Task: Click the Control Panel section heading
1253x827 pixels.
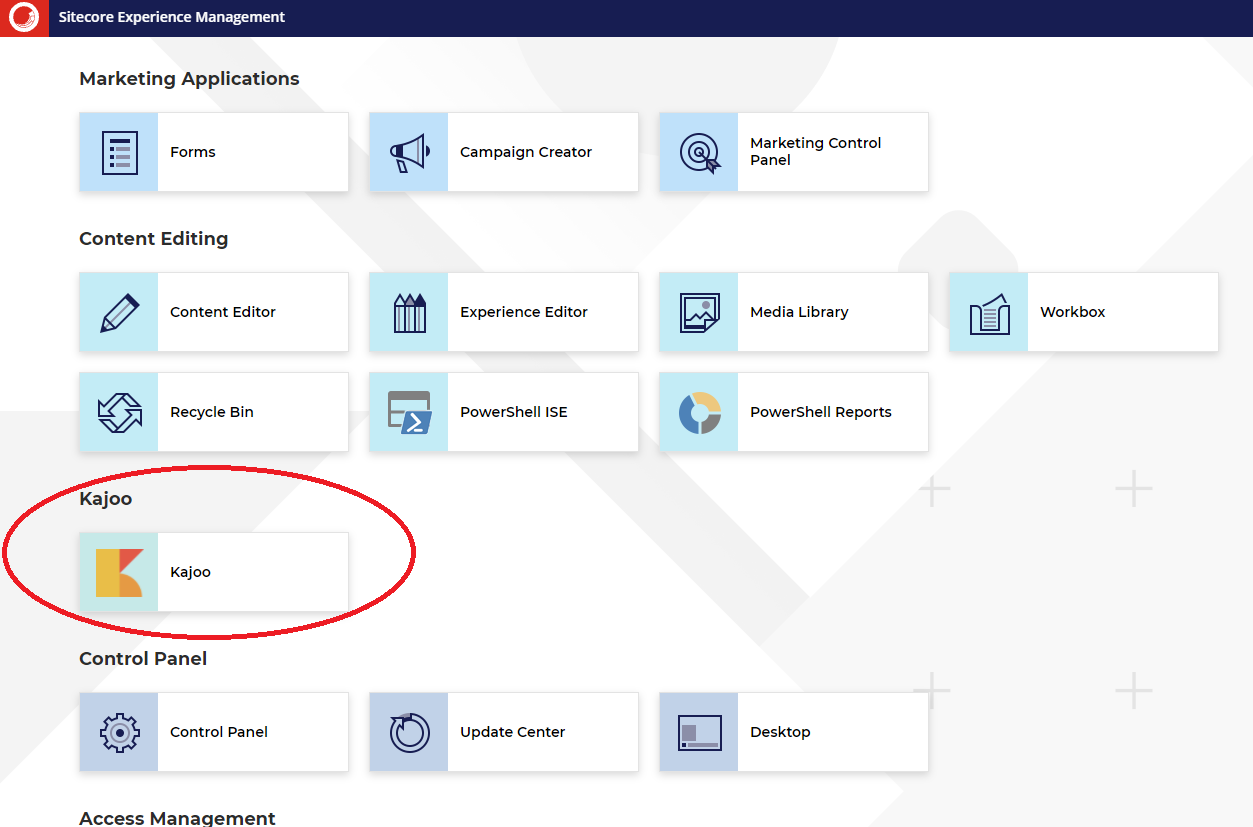Action: tap(143, 659)
